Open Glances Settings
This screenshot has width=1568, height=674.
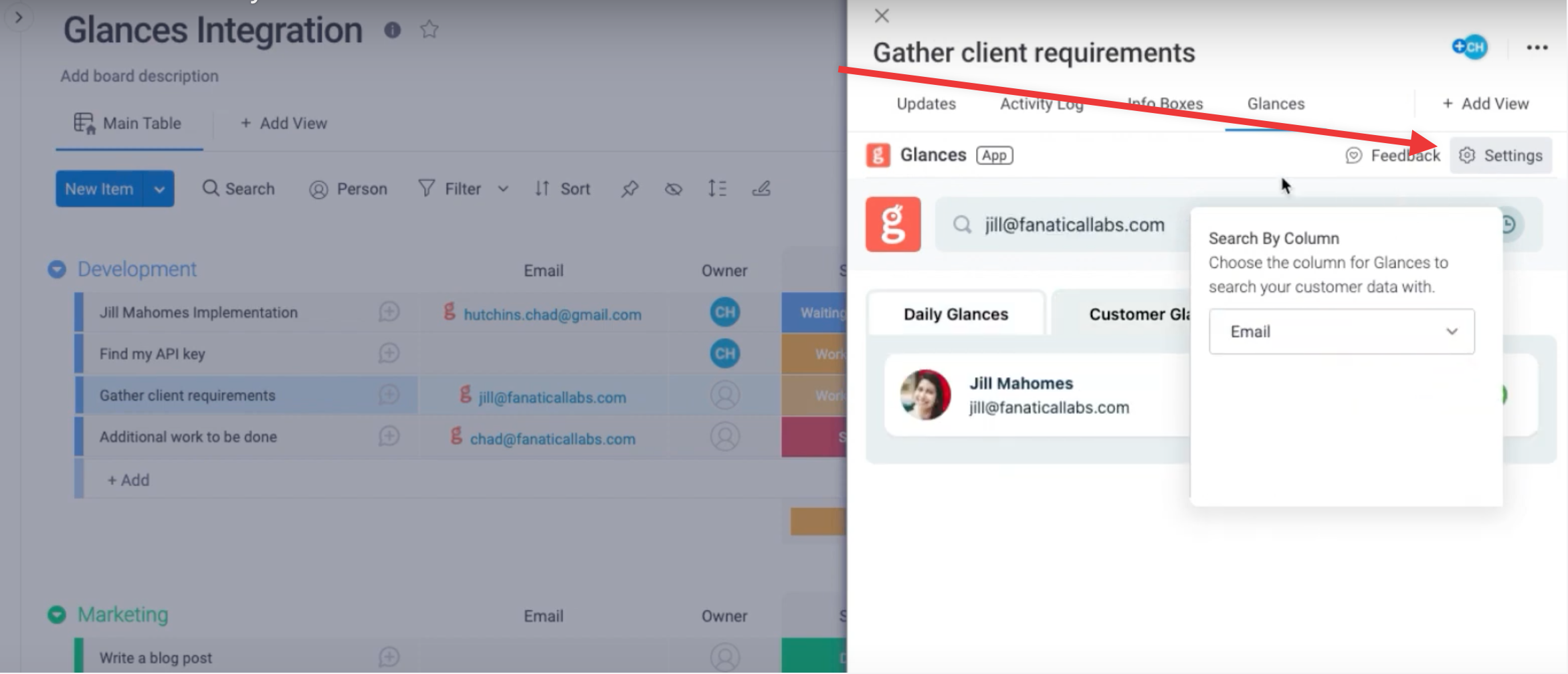click(1500, 156)
